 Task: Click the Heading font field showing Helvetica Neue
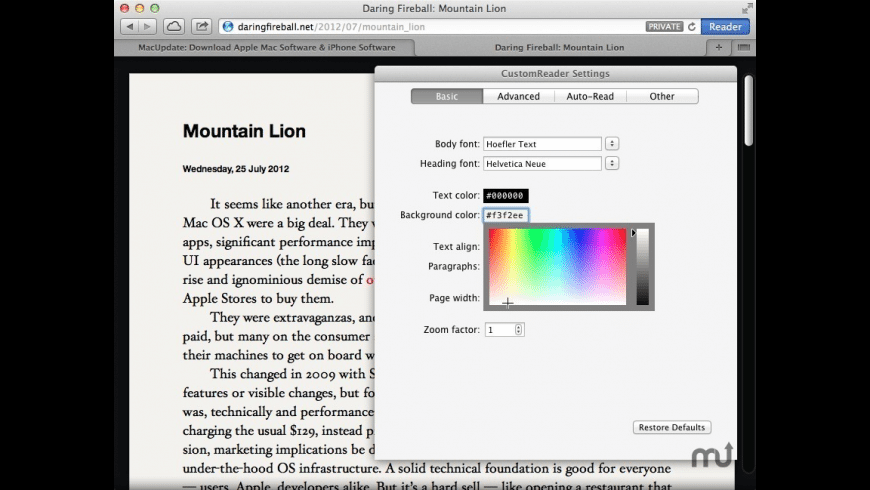point(542,164)
